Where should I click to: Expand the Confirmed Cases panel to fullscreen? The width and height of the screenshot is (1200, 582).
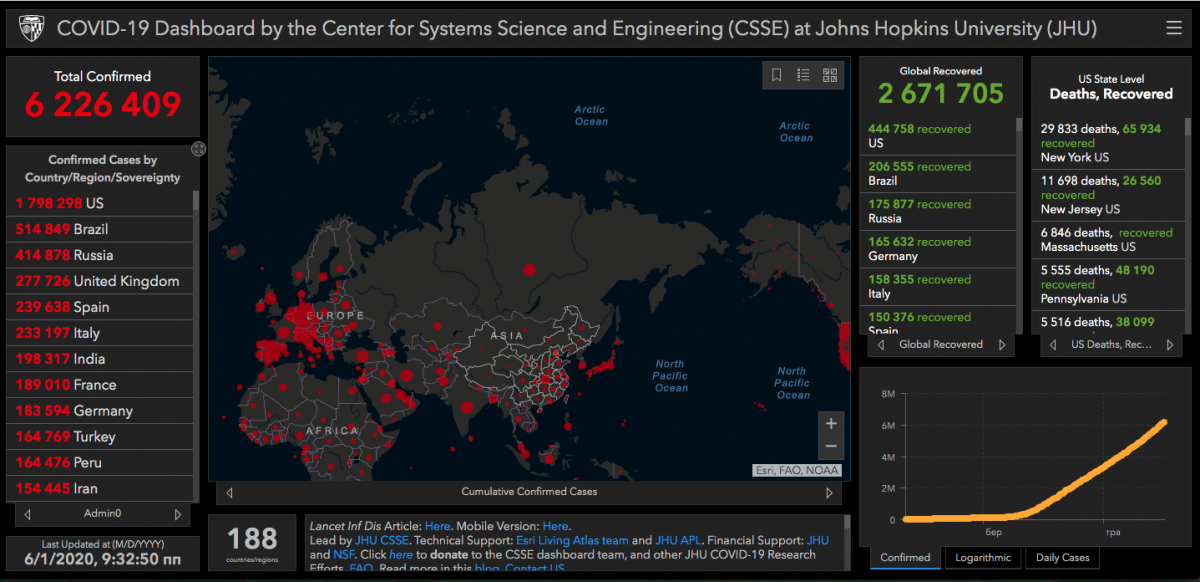[198, 149]
